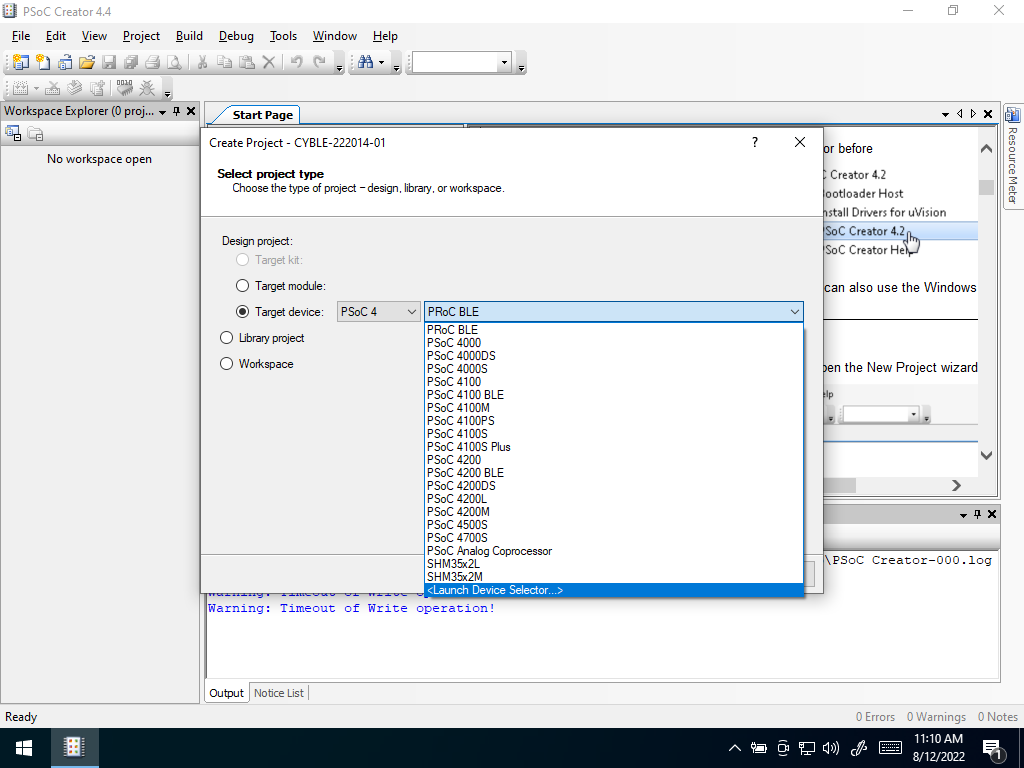Click the Undo arrow toolbar icon
The height and width of the screenshot is (768, 1024).
296,62
